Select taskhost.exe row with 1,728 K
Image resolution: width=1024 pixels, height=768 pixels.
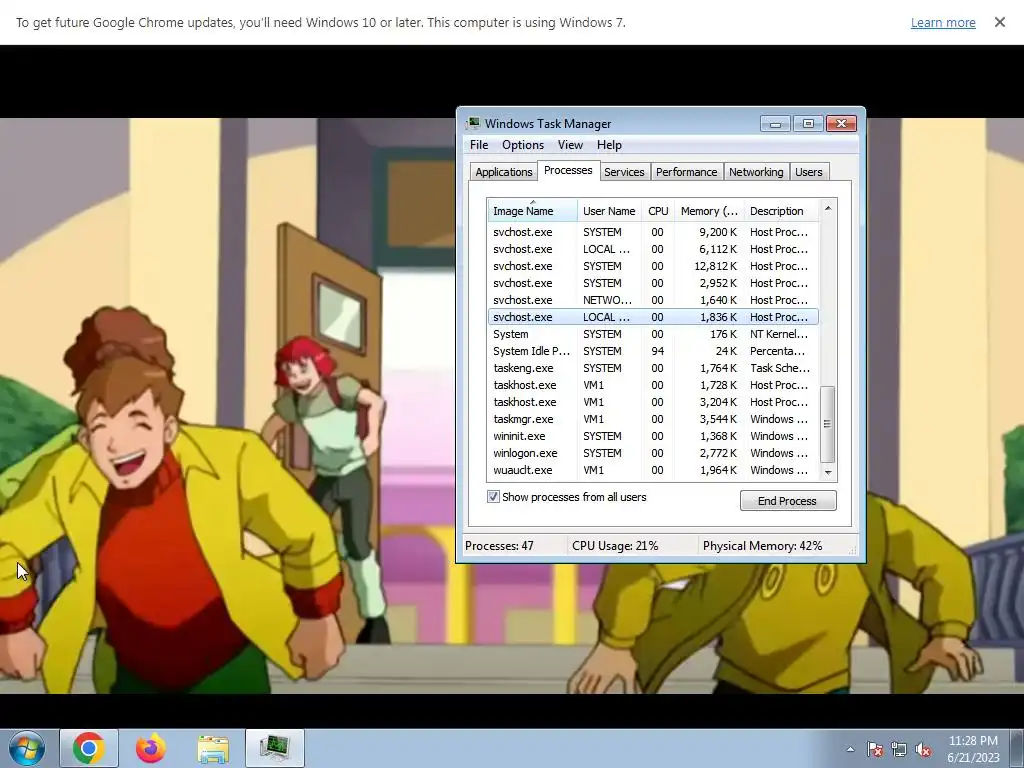click(x=653, y=385)
